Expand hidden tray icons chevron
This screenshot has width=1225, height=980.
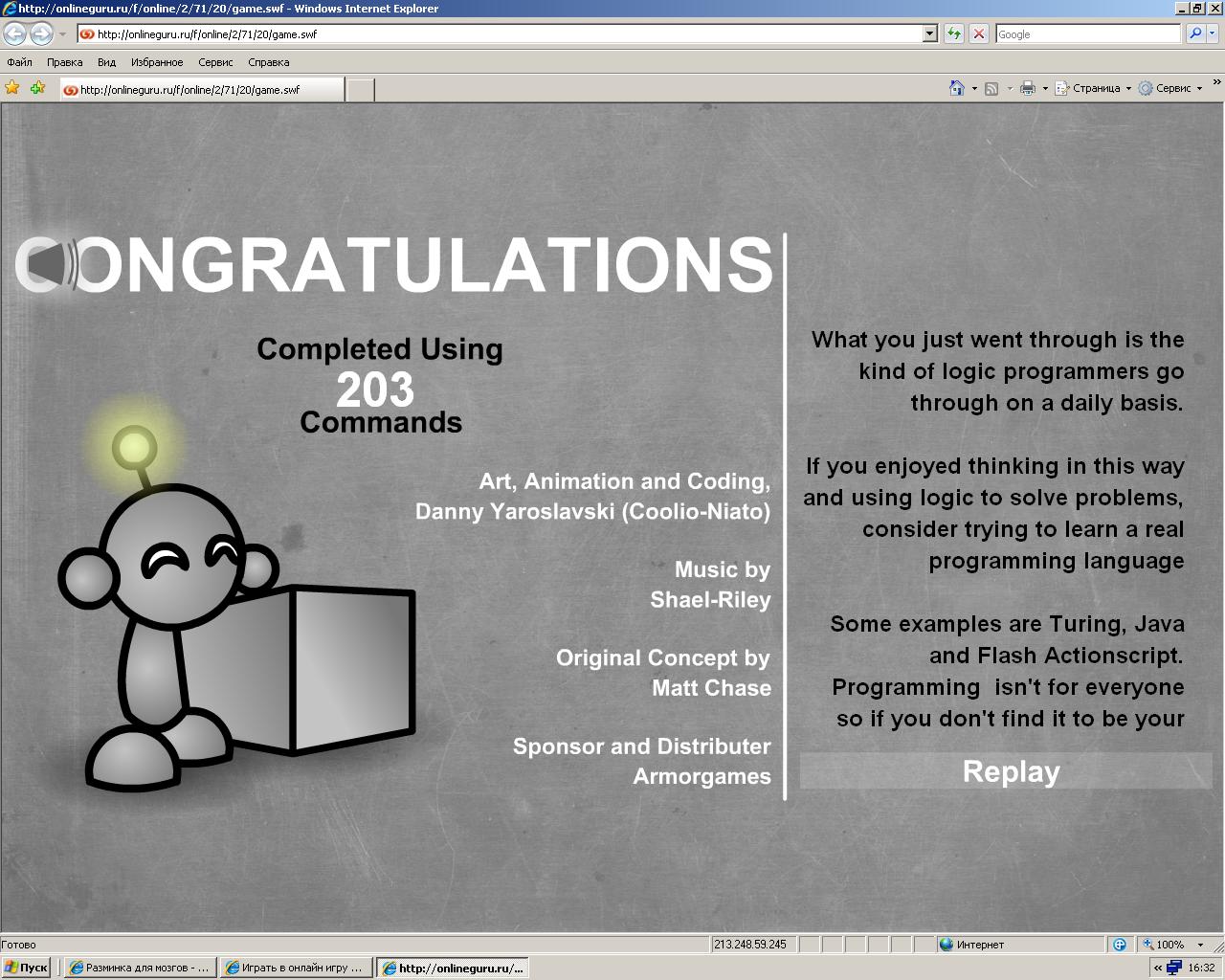[1158, 968]
